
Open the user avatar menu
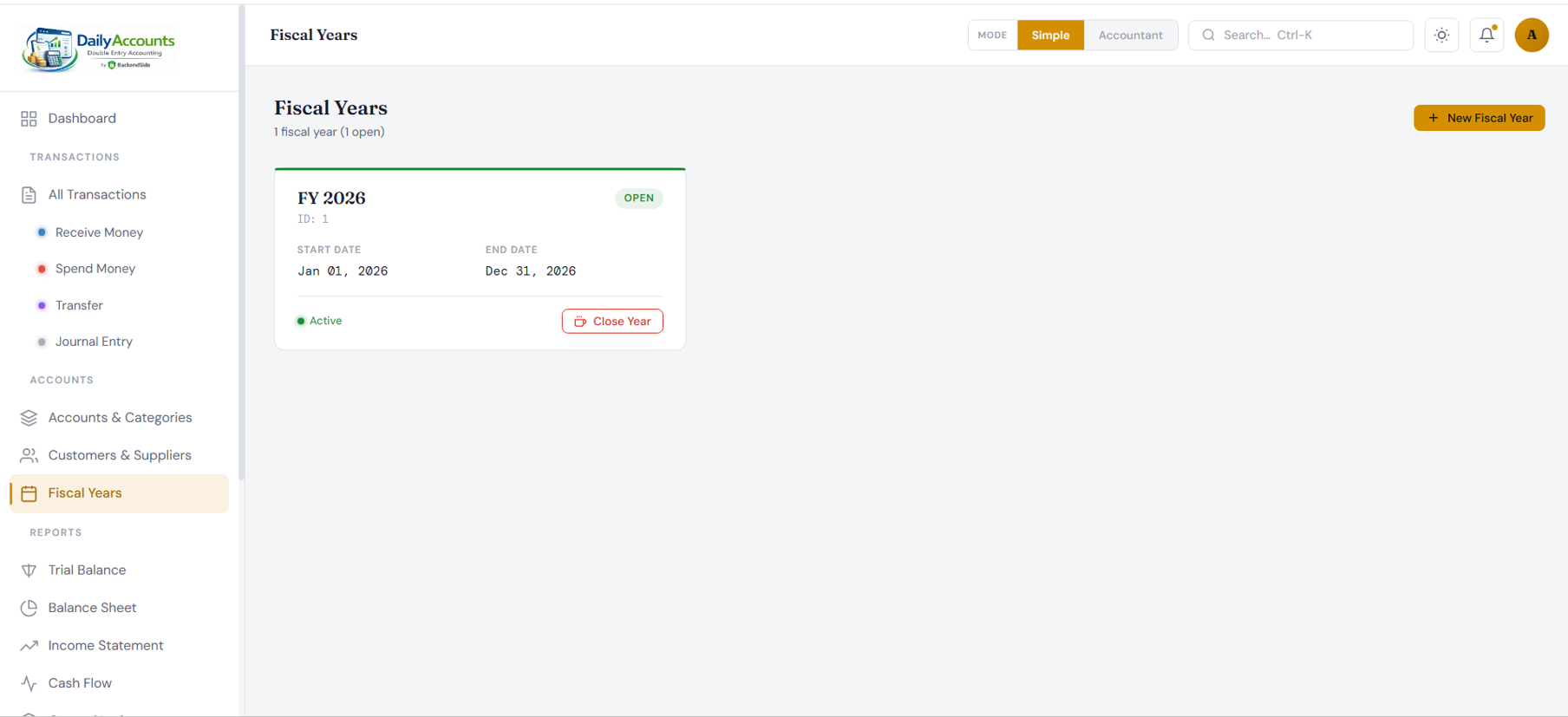[1532, 36]
